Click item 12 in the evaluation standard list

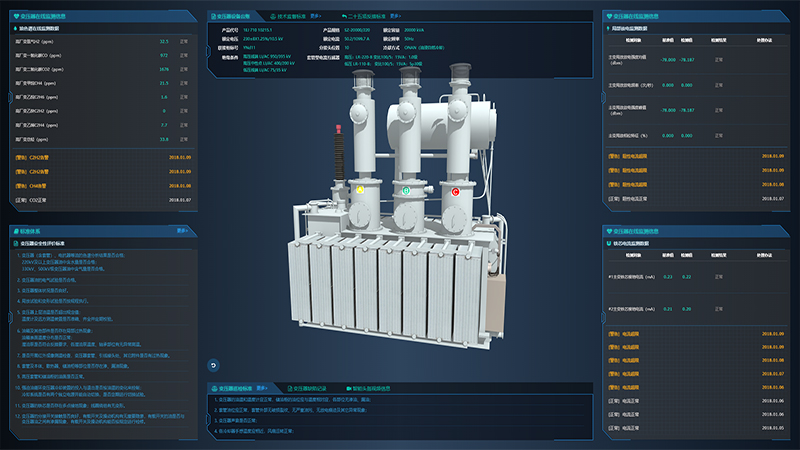tap(101, 419)
